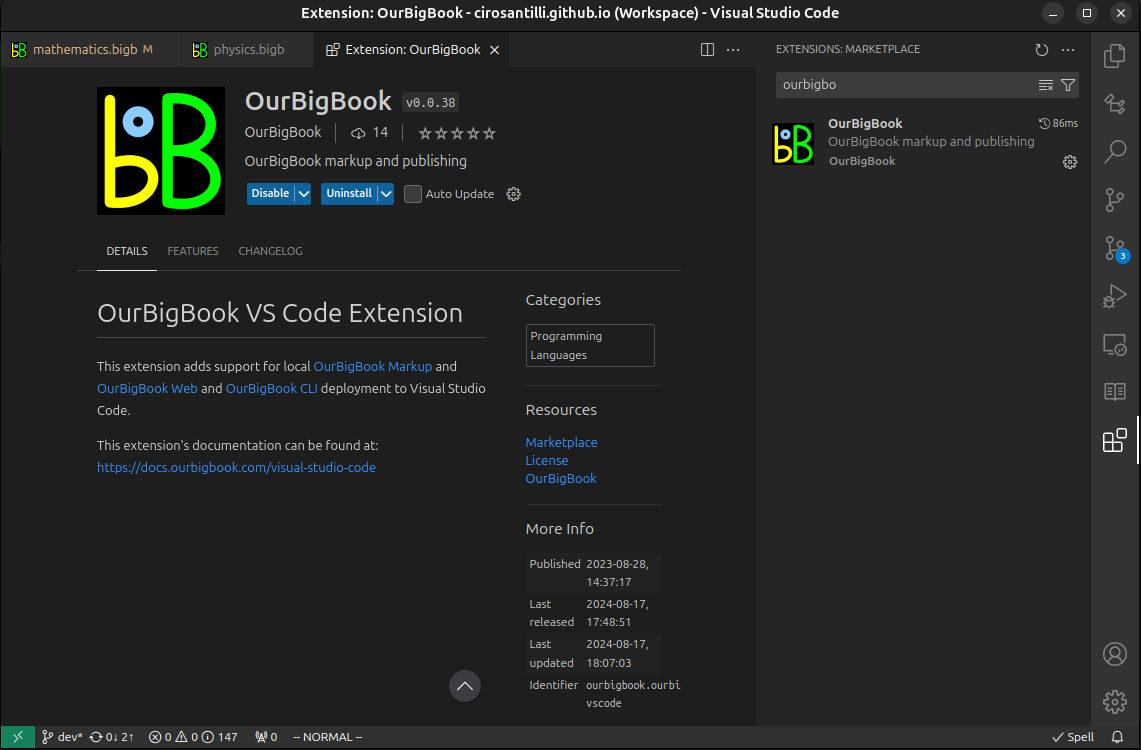Click the Programming Languages category tag
Viewport: 1141px width, 750px height.
589,346
